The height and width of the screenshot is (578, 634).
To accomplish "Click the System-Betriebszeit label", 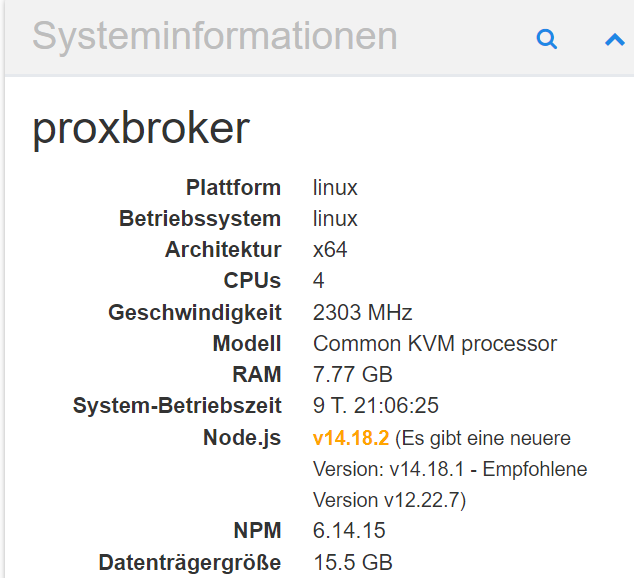I will pos(177,405).
